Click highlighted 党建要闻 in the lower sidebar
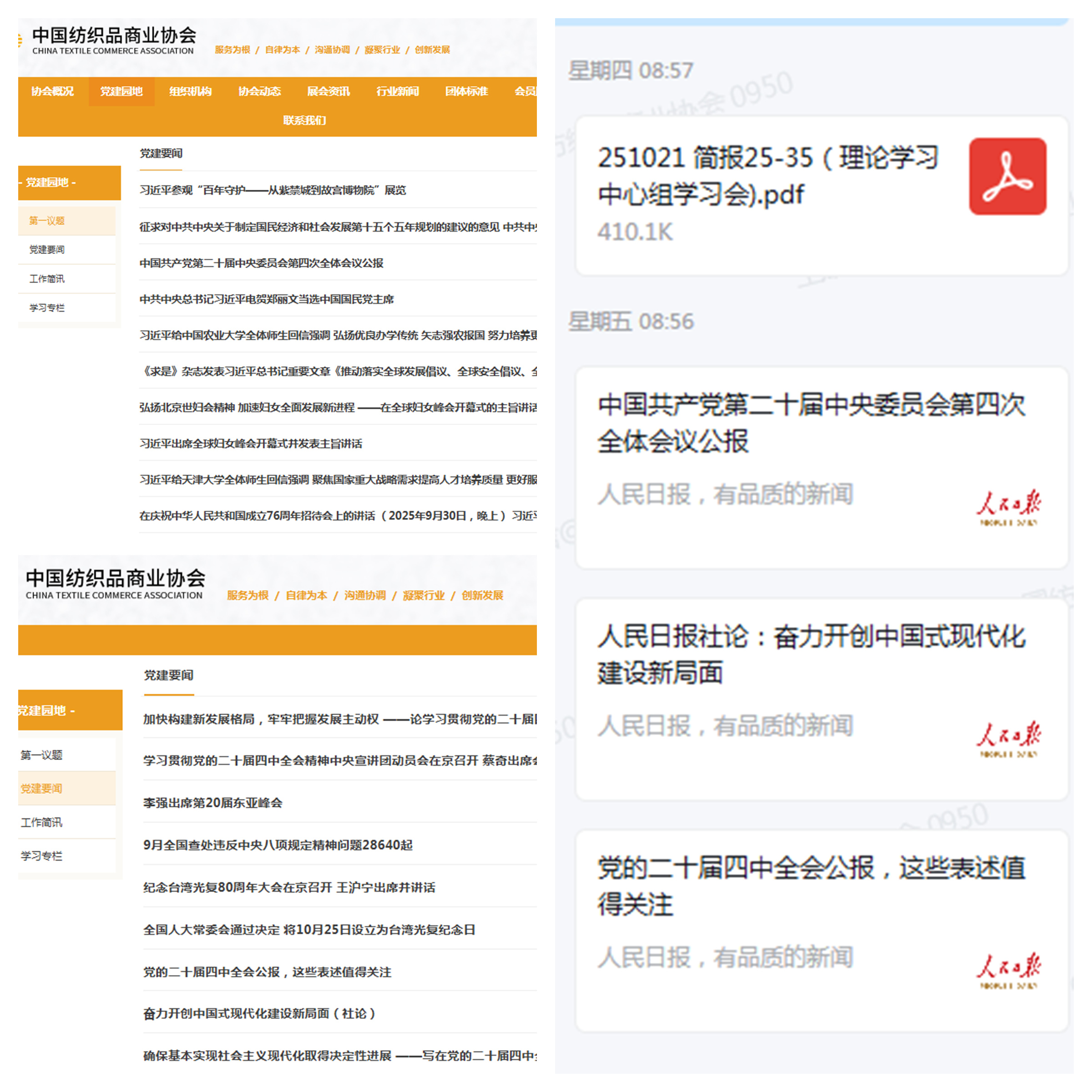Screen dimensions: 1092x1092 41,789
